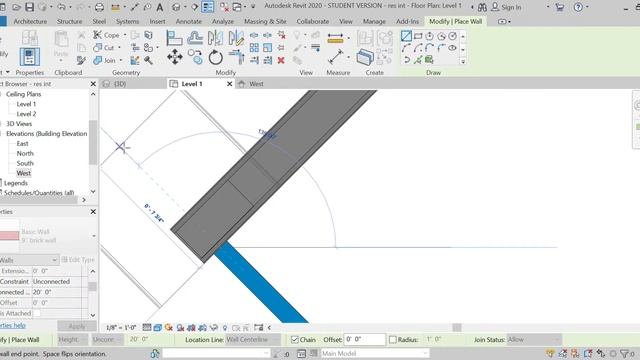Click the Array tool icon

point(254,48)
